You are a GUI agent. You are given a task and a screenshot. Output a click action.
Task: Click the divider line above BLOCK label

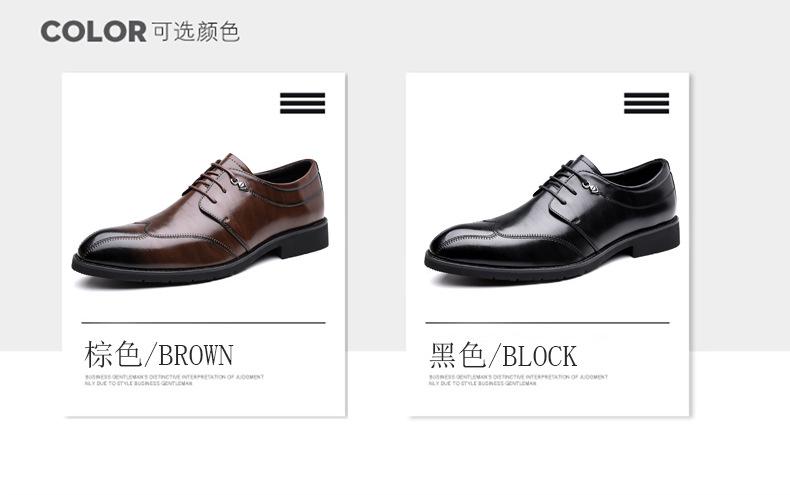click(548, 322)
